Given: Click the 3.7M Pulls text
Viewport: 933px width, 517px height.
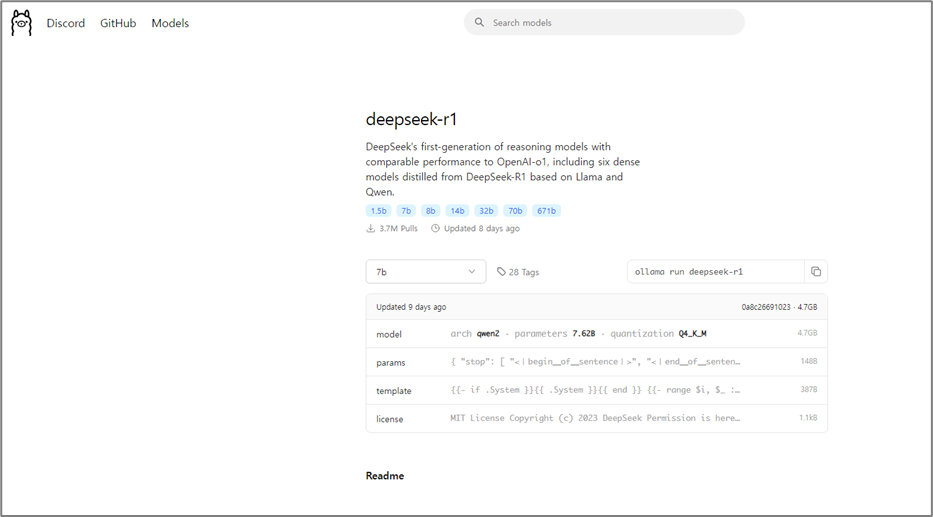Looking at the screenshot, I should pos(398,228).
